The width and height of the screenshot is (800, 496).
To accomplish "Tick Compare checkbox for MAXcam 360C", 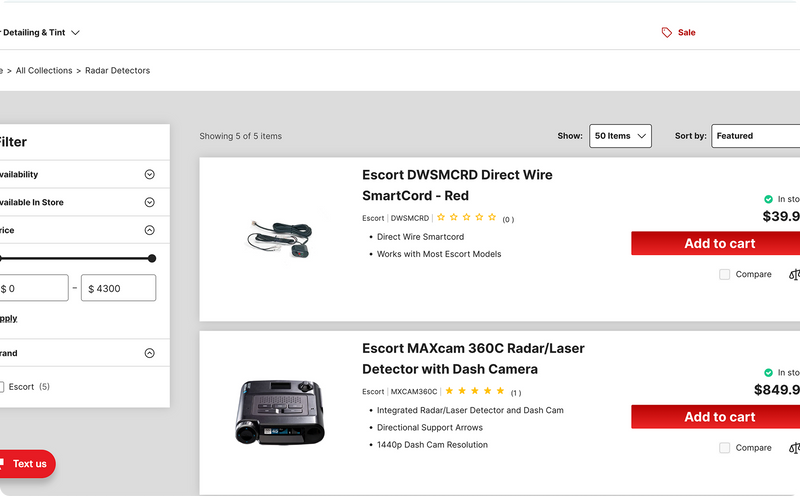I will coord(724,448).
